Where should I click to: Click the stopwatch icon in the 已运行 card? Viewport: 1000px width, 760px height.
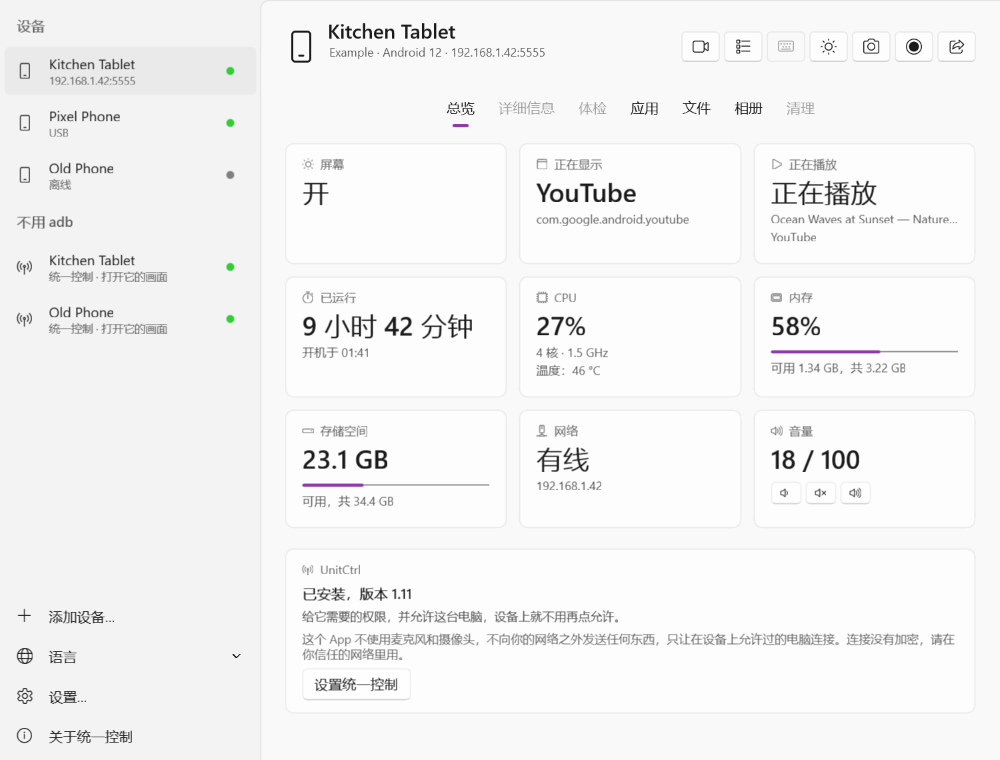pyautogui.click(x=308, y=298)
